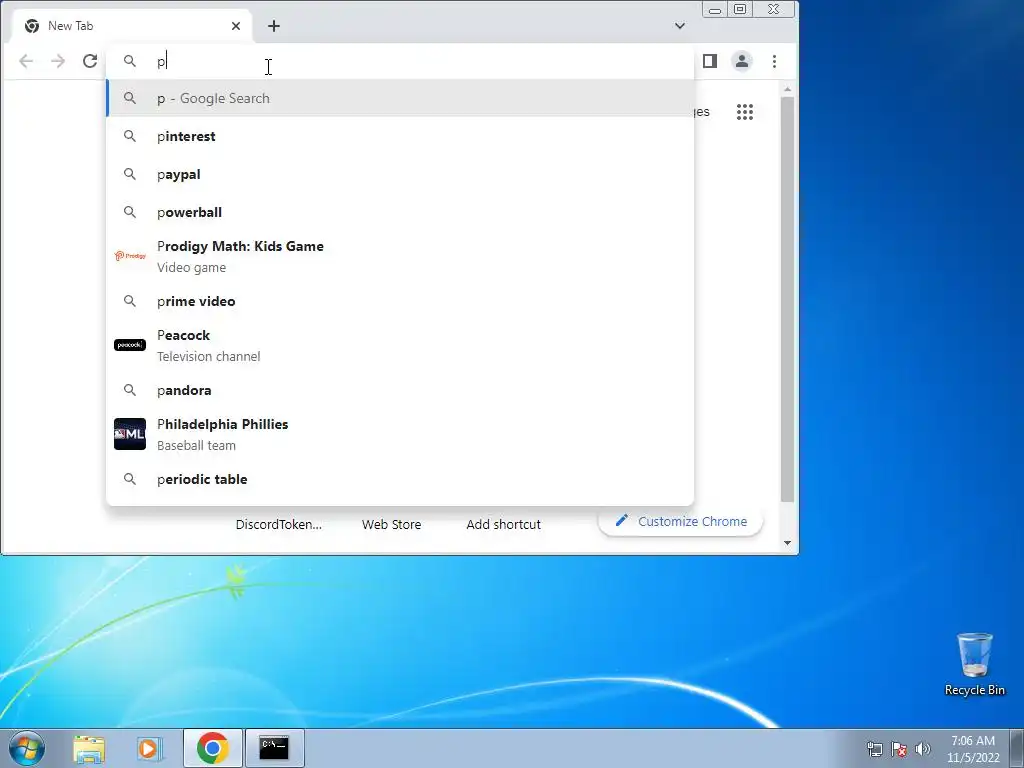
Task: Select the paypal suggestion
Action: coord(400,174)
